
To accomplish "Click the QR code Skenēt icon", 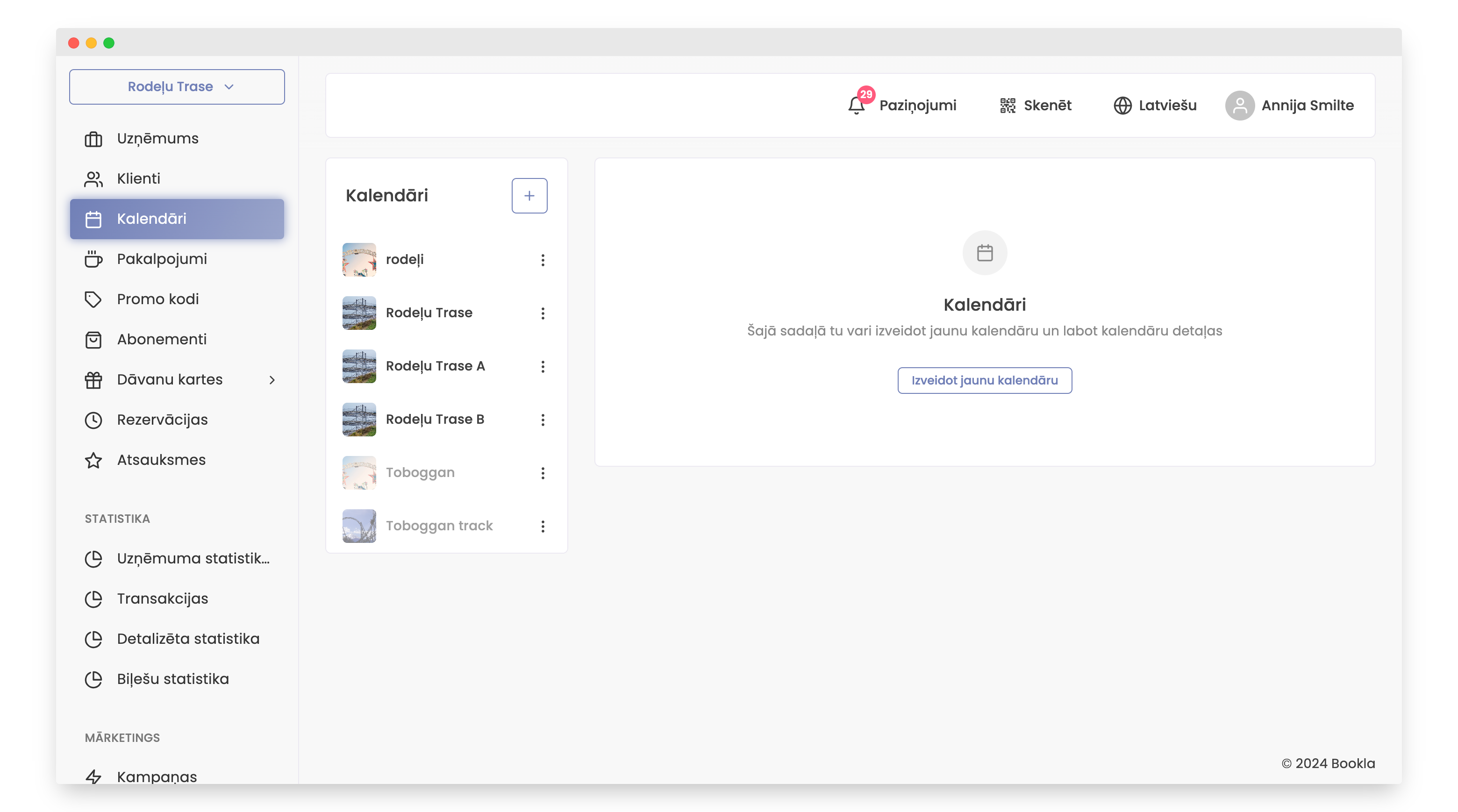I will [x=1008, y=105].
